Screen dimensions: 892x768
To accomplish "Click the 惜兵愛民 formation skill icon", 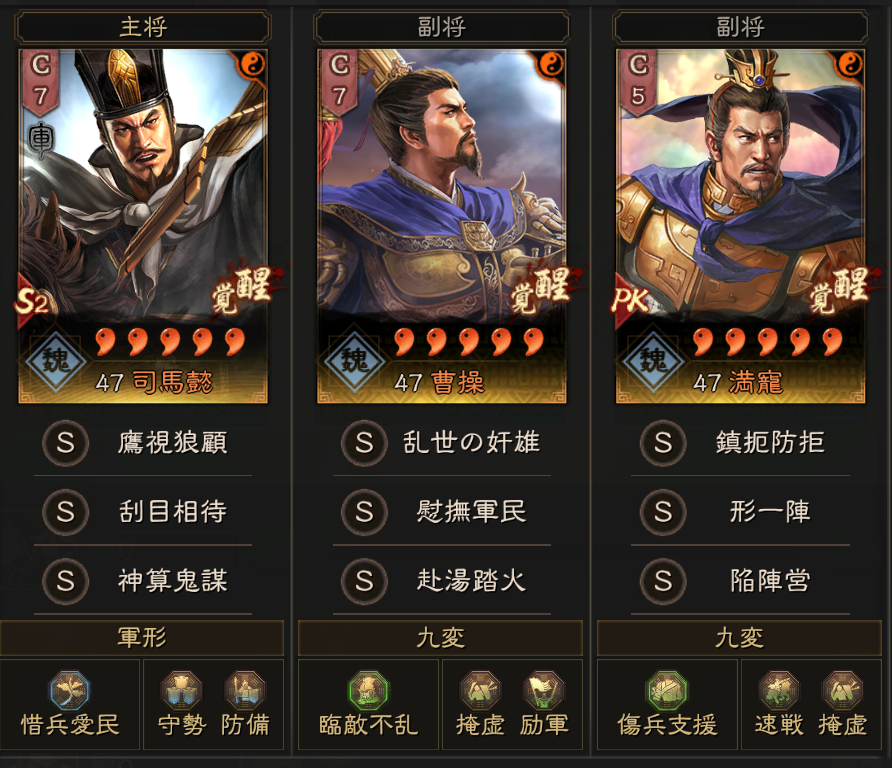I will coord(69,691).
